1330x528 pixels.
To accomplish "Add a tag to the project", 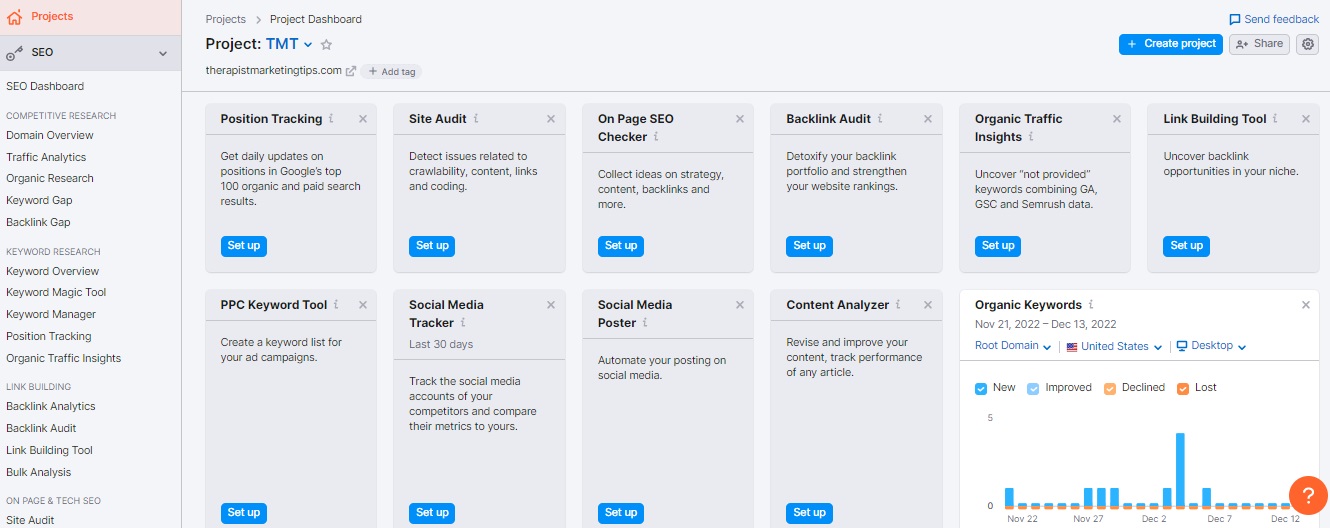I will pos(391,71).
